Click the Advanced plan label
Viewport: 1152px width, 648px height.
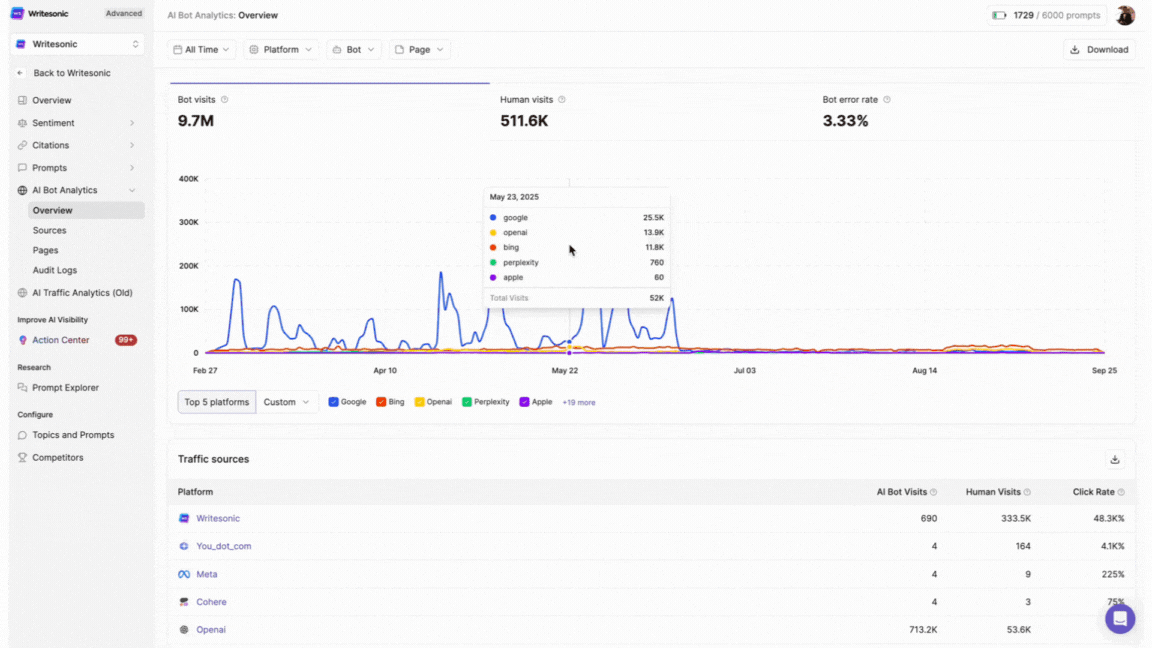pos(123,13)
